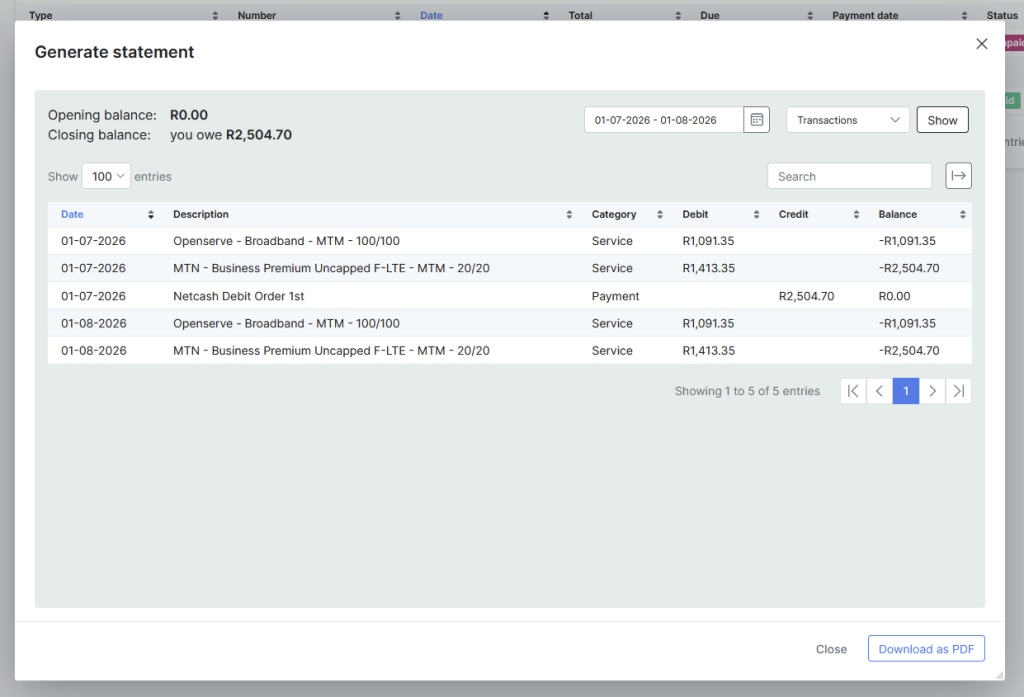The height and width of the screenshot is (697, 1024).
Task: Open the entries count dropdown showing 100
Action: (x=106, y=176)
